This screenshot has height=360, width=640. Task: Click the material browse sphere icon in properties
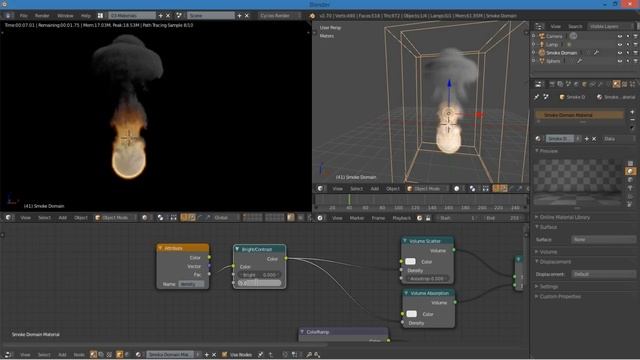(538, 139)
